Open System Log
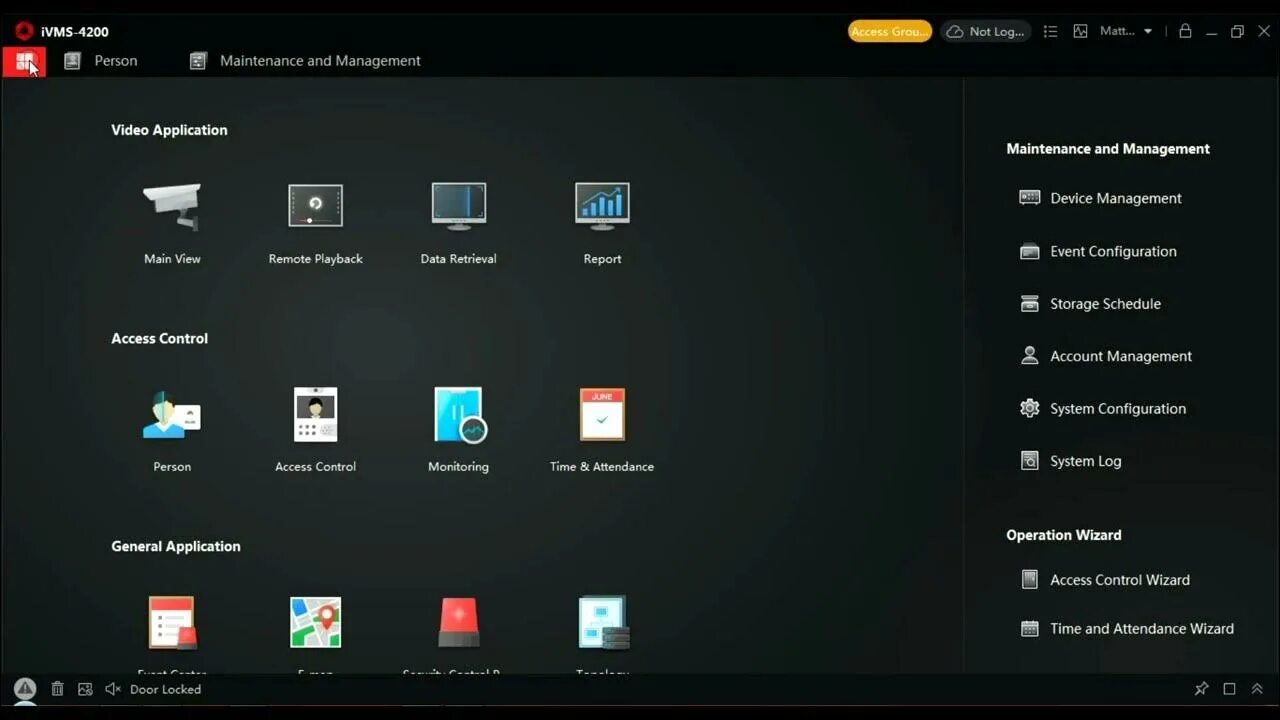1280x720 pixels. point(1070,461)
